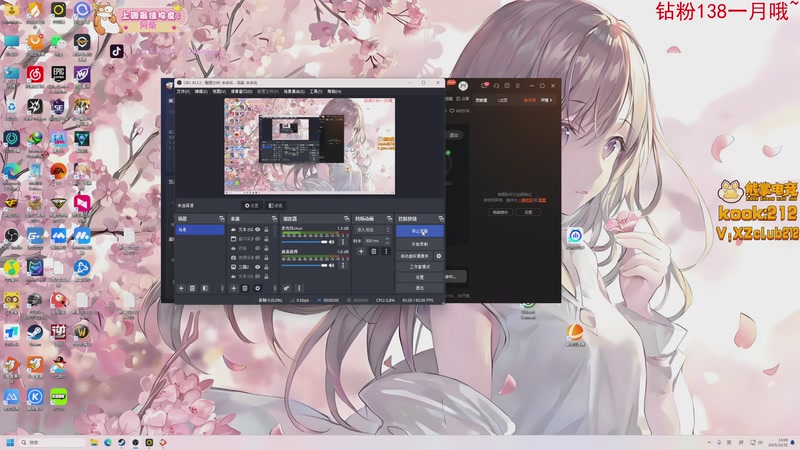This screenshot has height=450, width=800.
Task: Open Scenes toolbar three-dot menu
Action: [222, 288]
